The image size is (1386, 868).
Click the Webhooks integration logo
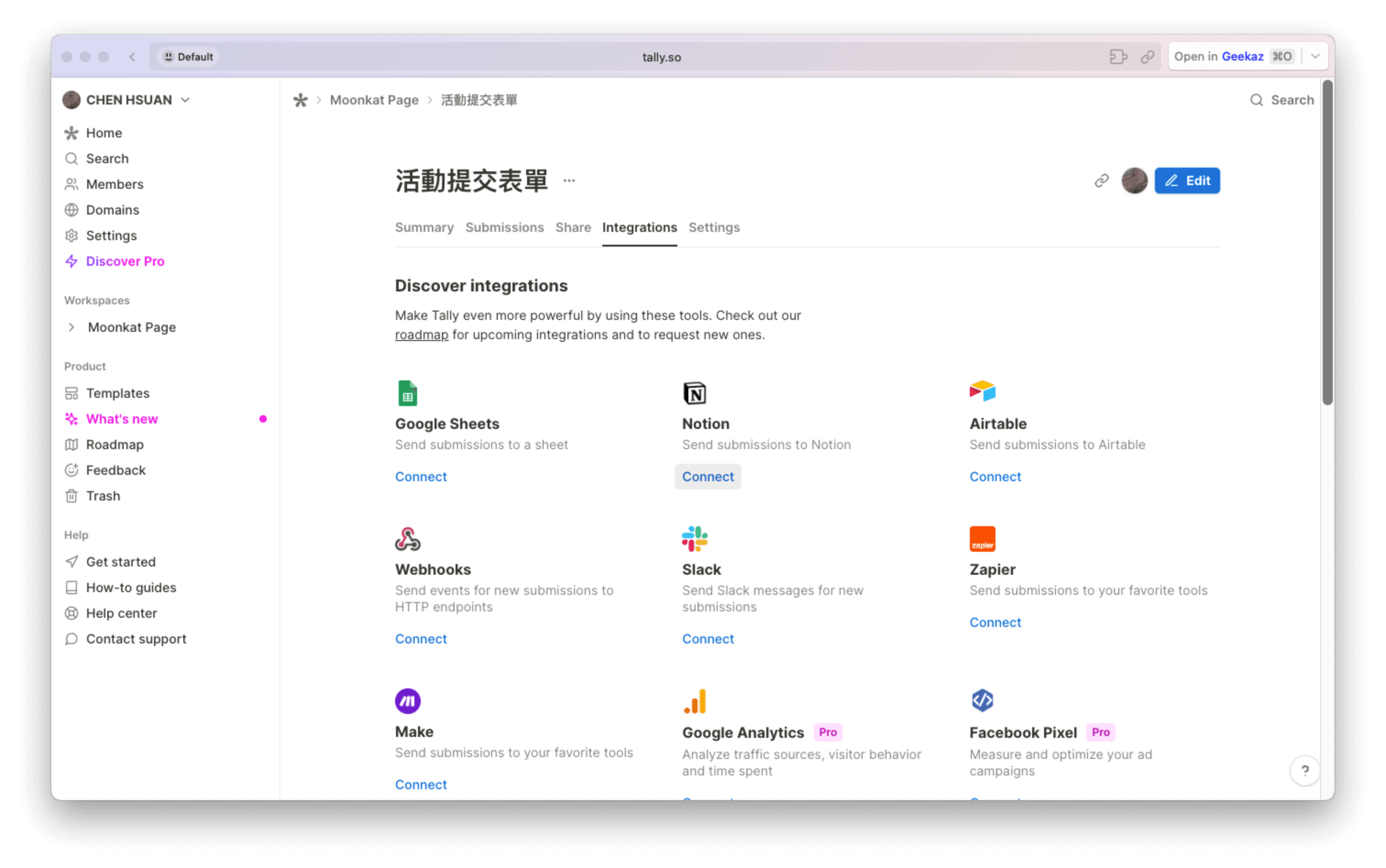point(407,539)
